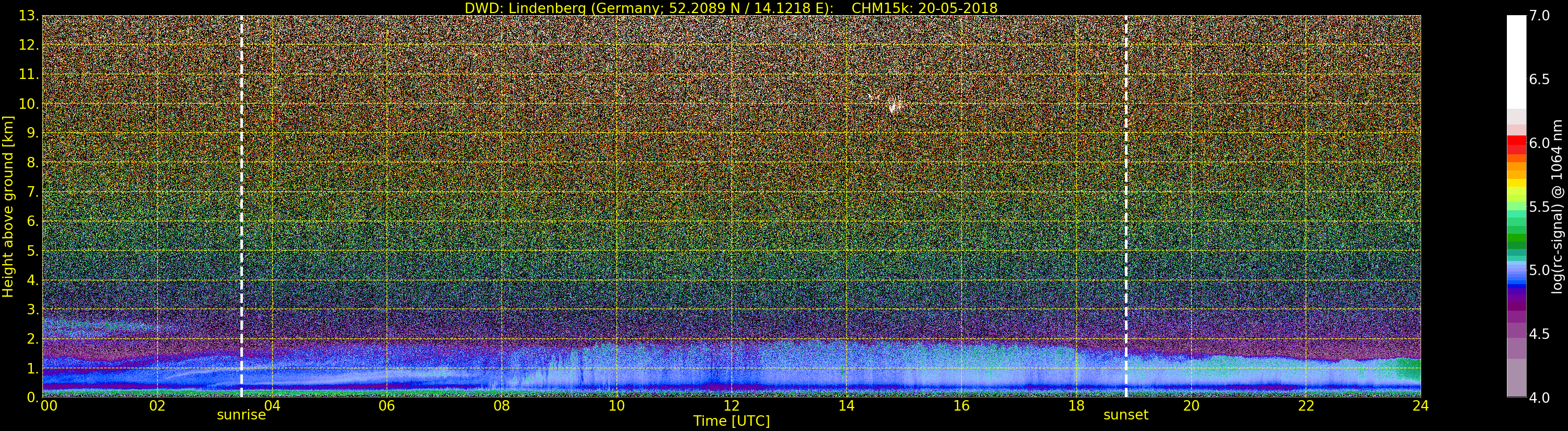Click time tick label '00'
This screenshot has height=431, width=1568.
[x=49, y=406]
